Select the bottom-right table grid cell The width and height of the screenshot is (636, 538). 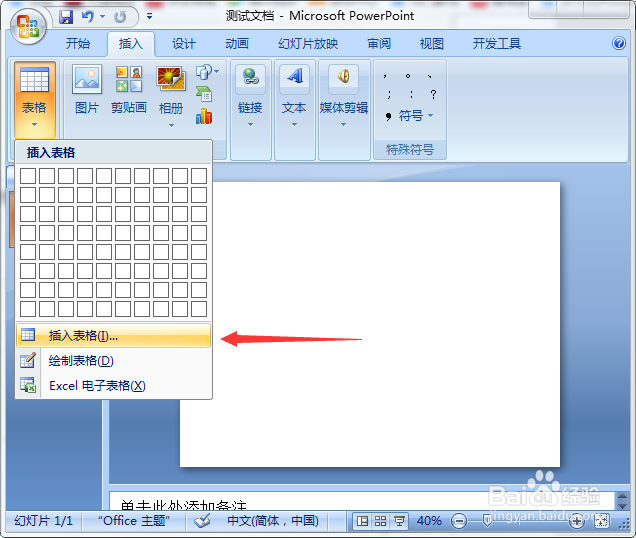point(199,309)
